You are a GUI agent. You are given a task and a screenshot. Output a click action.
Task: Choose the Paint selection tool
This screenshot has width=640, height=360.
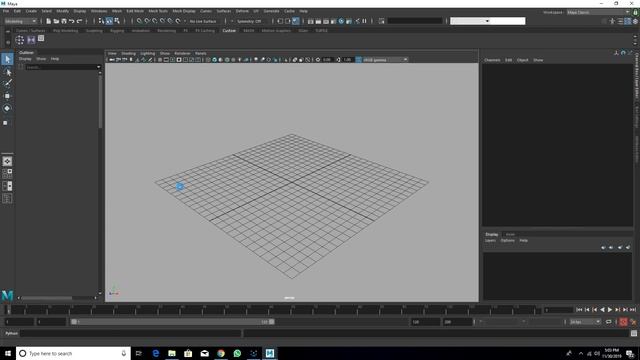tap(7, 84)
